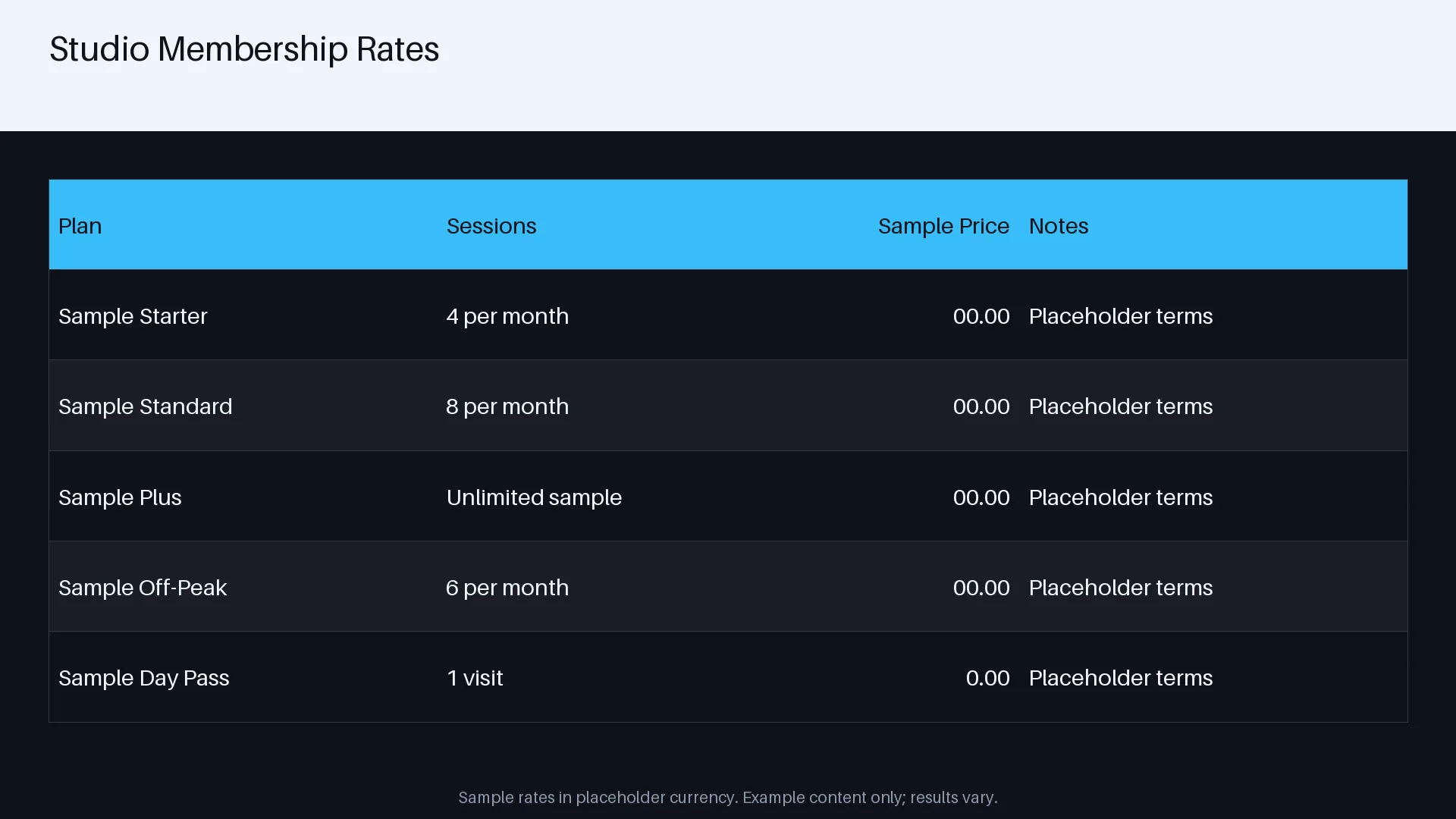Select the Unlimited sample sessions cell
1456x819 pixels.
click(x=534, y=497)
